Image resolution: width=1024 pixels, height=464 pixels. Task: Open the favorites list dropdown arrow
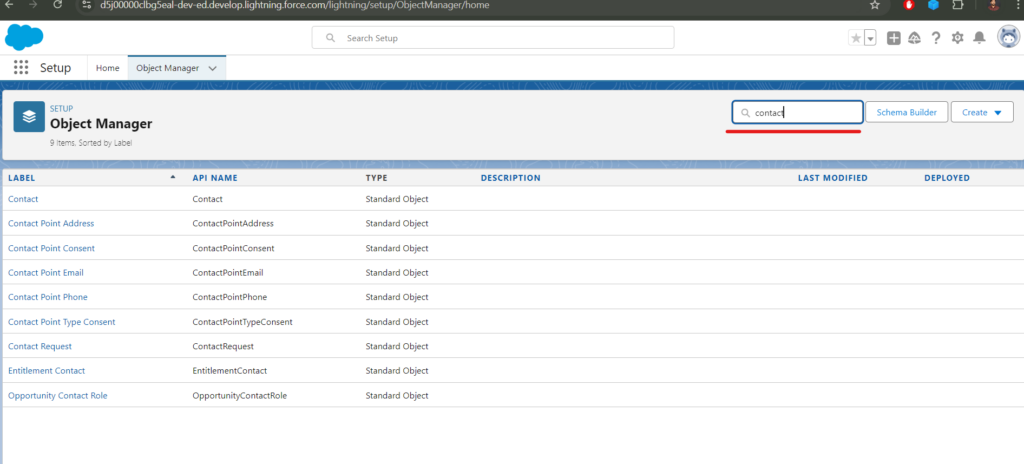pyautogui.click(x=870, y=38)
